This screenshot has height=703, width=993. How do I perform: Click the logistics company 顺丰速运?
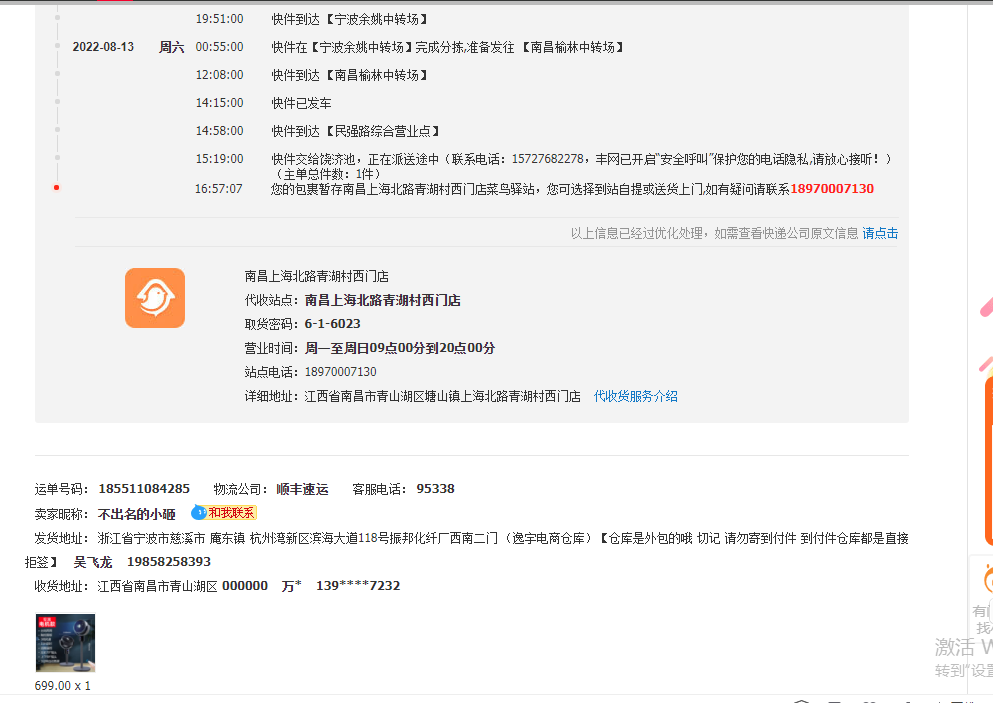(302, 489)
